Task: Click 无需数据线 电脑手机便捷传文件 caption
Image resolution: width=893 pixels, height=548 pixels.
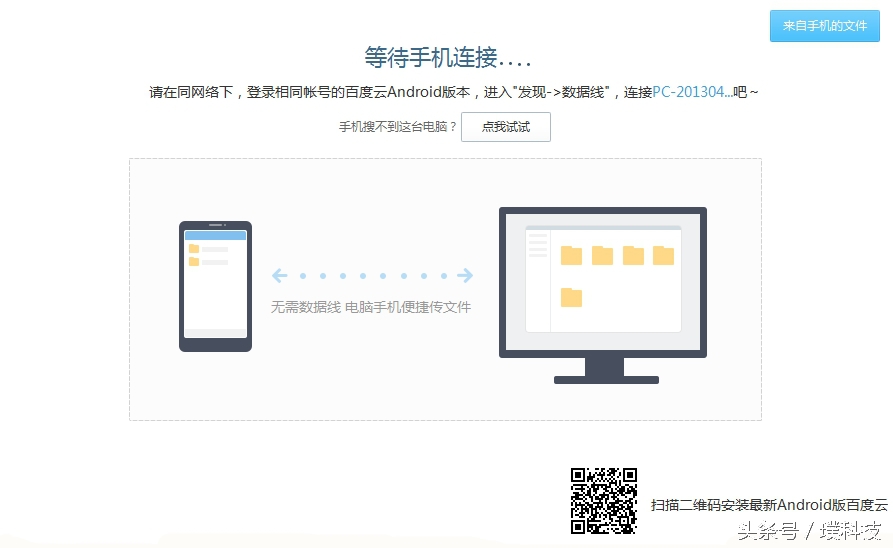Action: (371, 307)
